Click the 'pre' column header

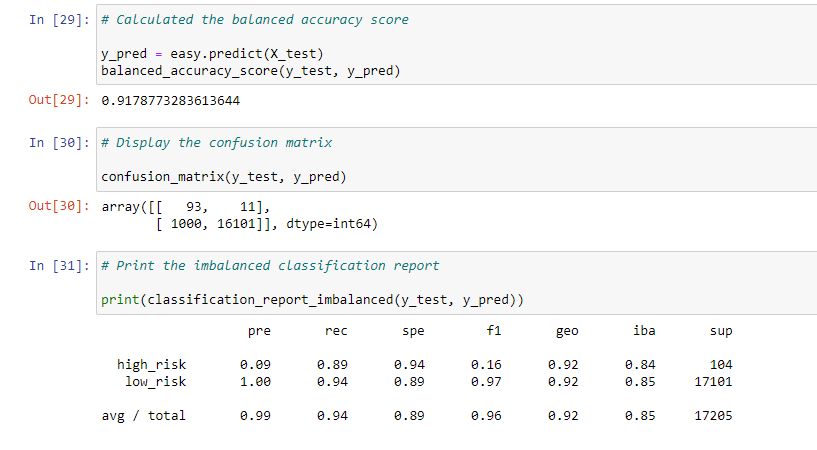(259, 331)
